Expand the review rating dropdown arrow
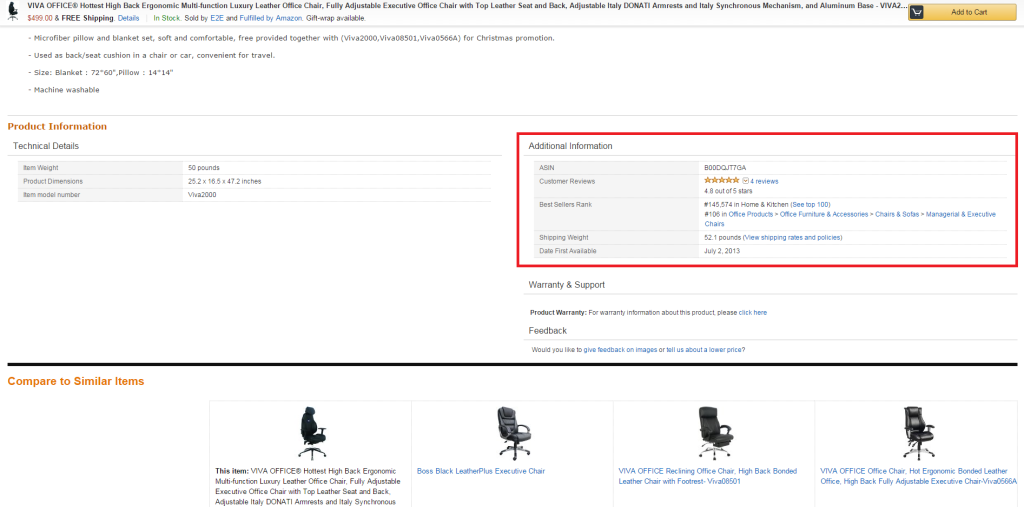The height and width of the screenshot is (507, 1024). tap(745, 181)
